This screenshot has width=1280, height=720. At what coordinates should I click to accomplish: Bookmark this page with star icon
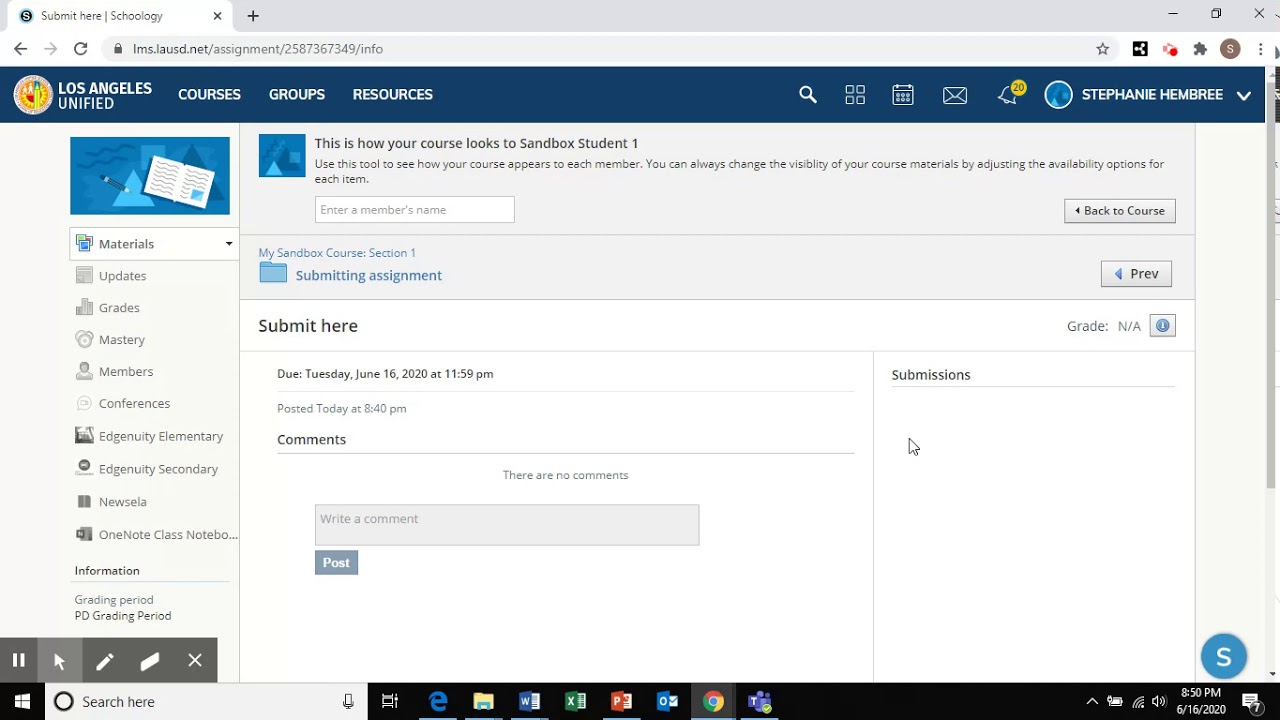1103,49
